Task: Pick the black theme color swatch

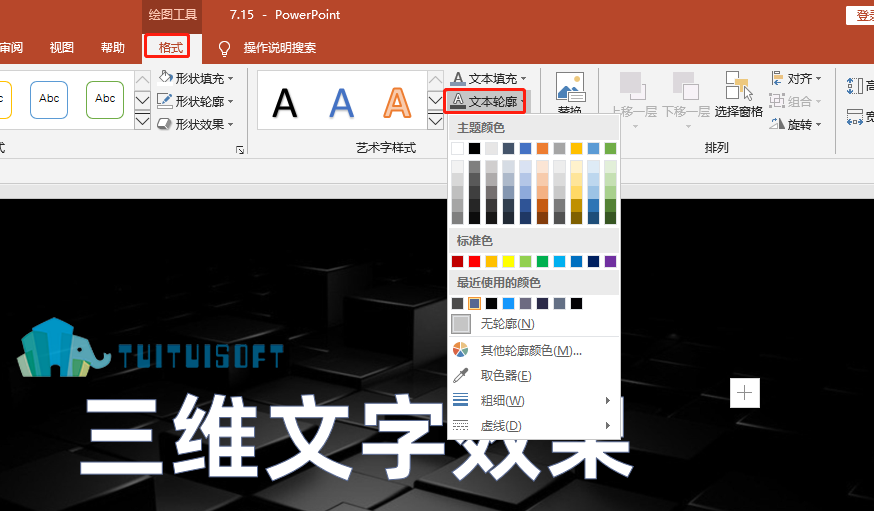Action: click(474, 148)
